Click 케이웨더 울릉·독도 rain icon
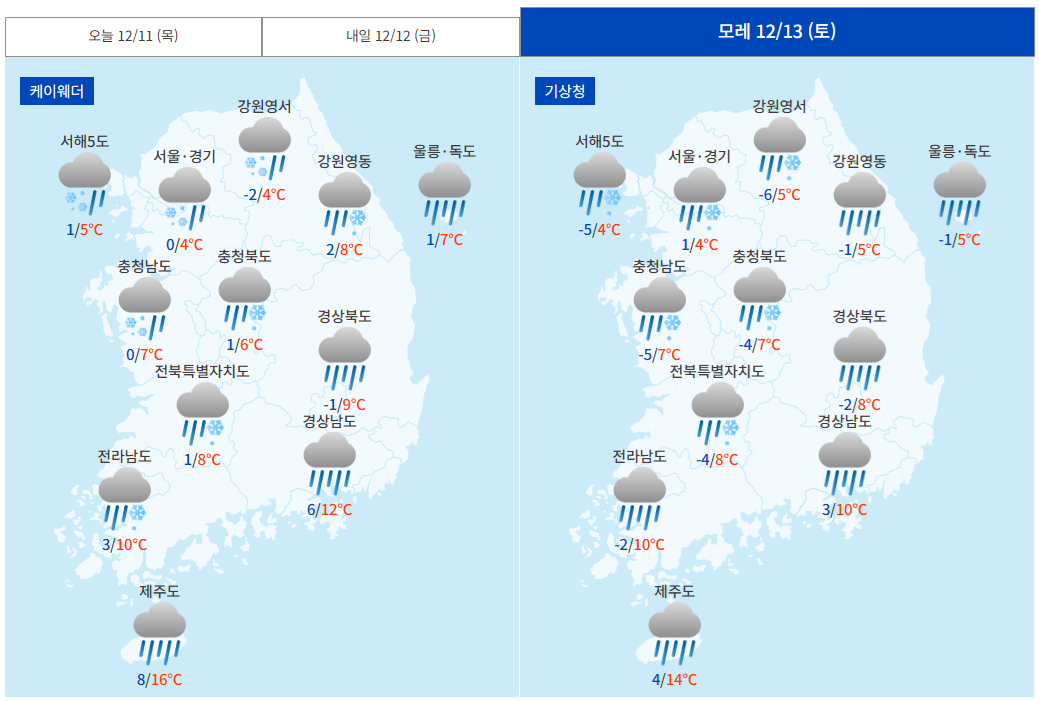This screenshot has height=701, width=1039. click(445, 194)
